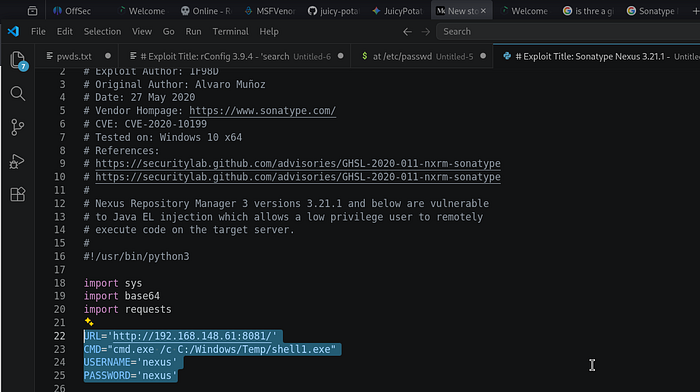Screen dimensions: 700x392
Task: Open a new browser tab with plus
Action: (696, 11)
